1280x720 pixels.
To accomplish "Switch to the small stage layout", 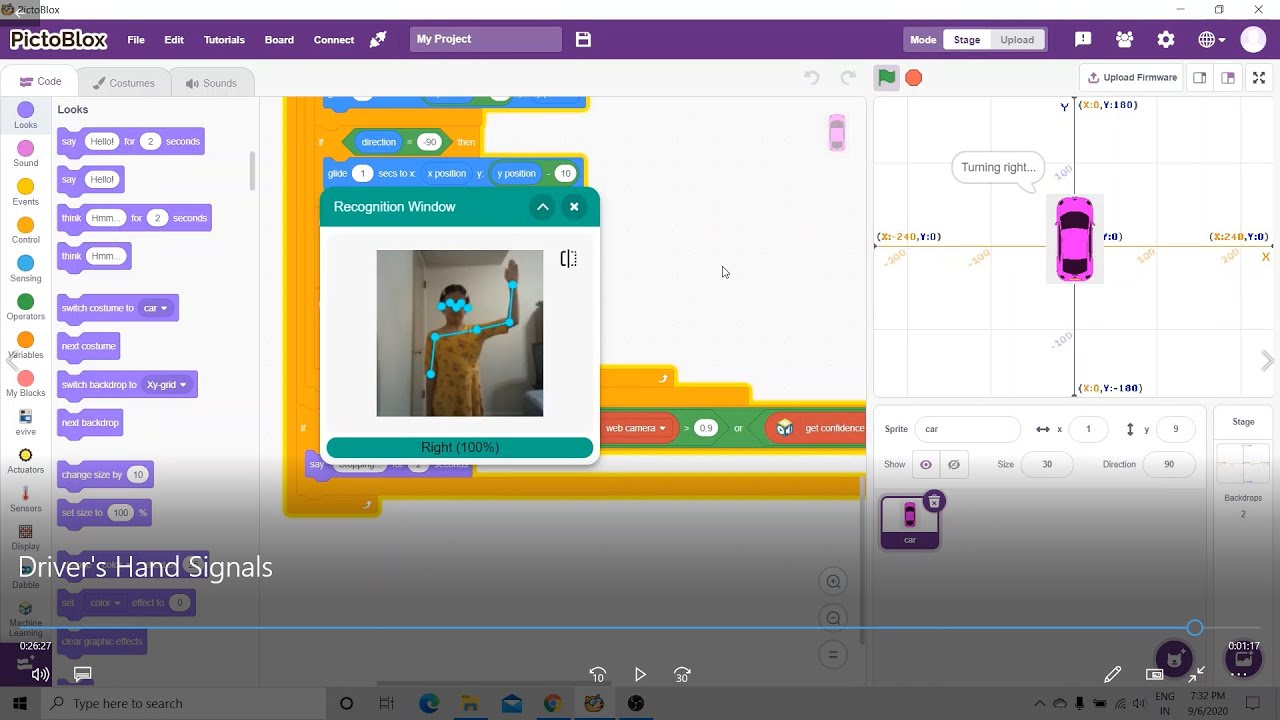I will coord(1200,78).
